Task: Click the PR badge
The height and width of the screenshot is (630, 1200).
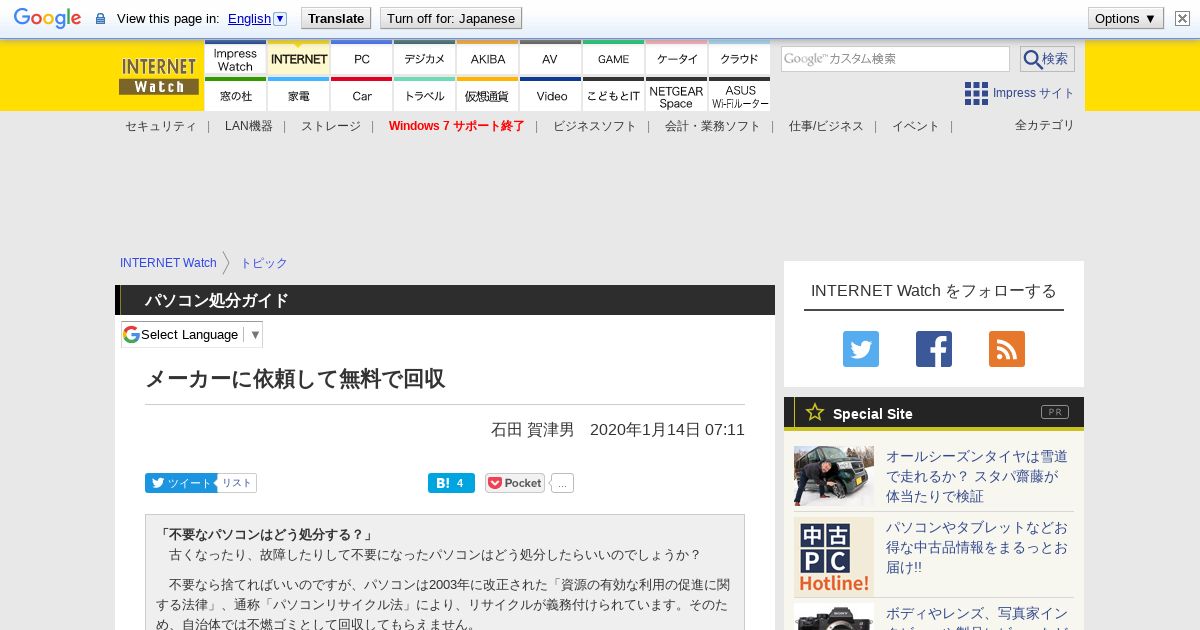Action: (x=1055, y=412)
